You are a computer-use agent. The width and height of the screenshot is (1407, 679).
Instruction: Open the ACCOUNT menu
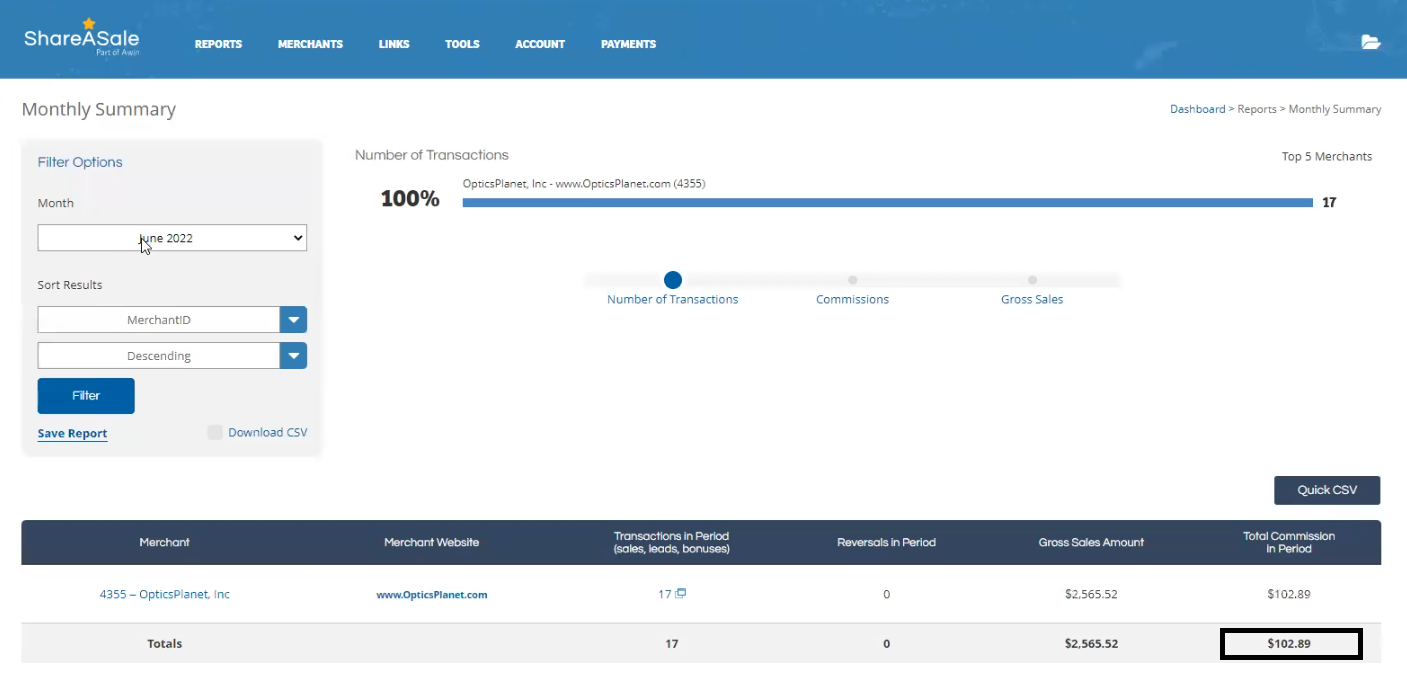[x=540, y=44]
